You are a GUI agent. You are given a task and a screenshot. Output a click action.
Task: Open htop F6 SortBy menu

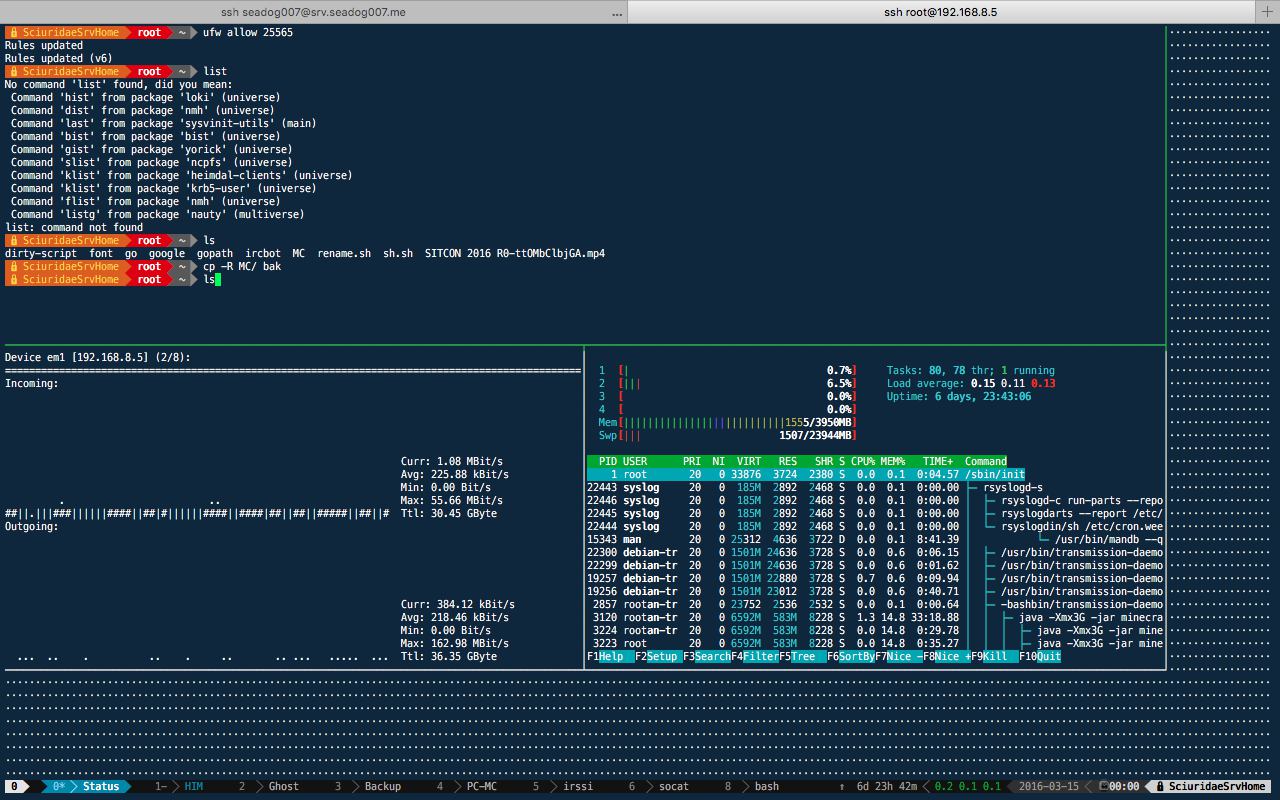pos(851,657)
